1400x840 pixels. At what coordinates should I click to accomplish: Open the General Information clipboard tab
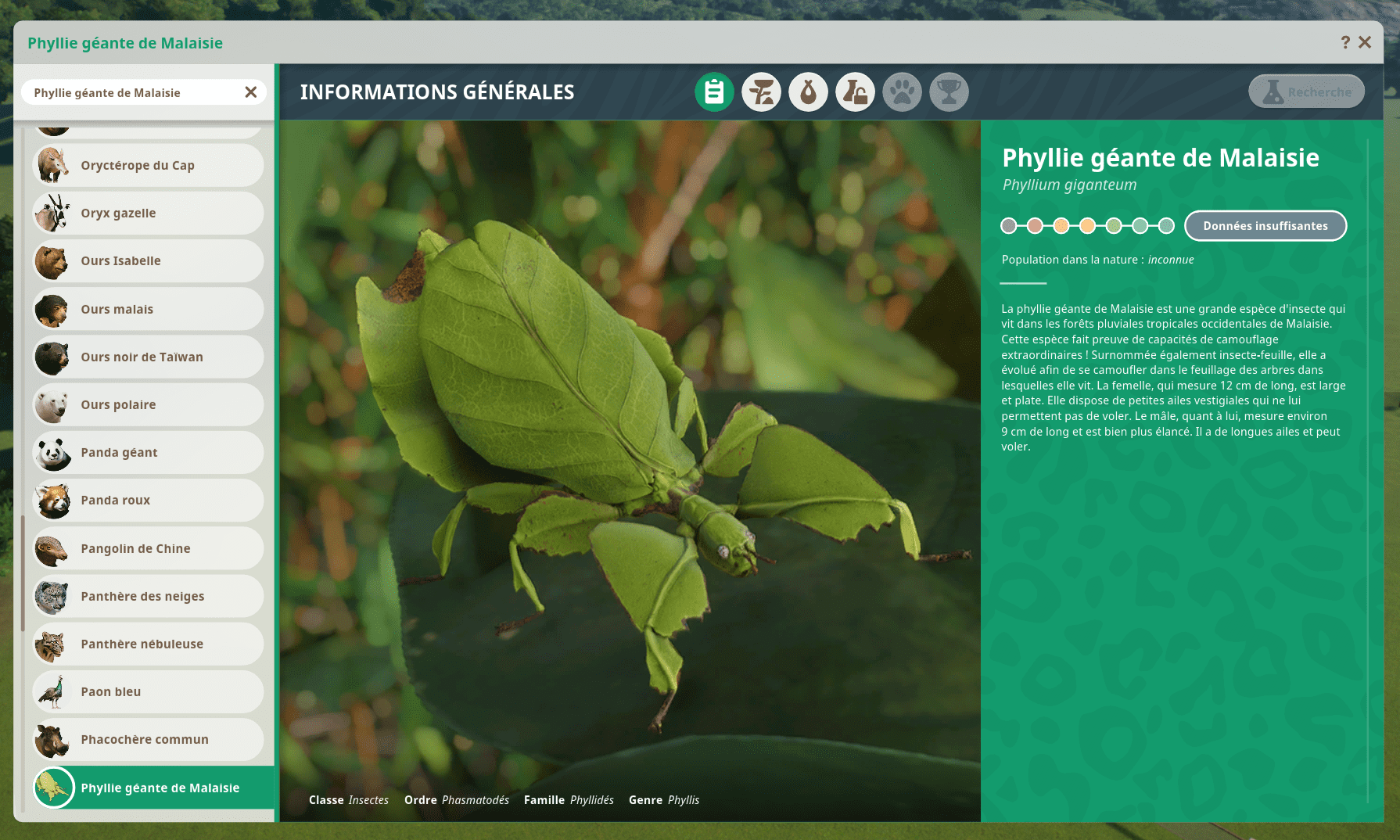point(714,92)
